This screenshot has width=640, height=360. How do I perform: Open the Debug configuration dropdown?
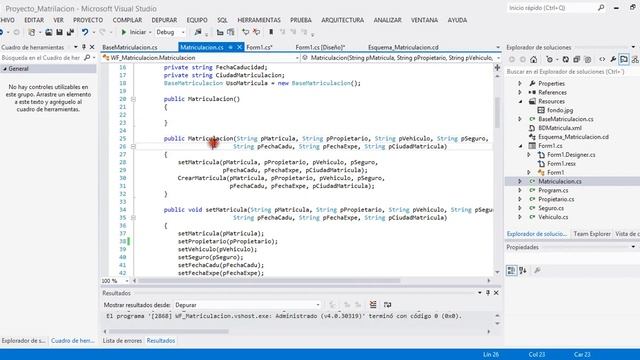pos(183,32)
